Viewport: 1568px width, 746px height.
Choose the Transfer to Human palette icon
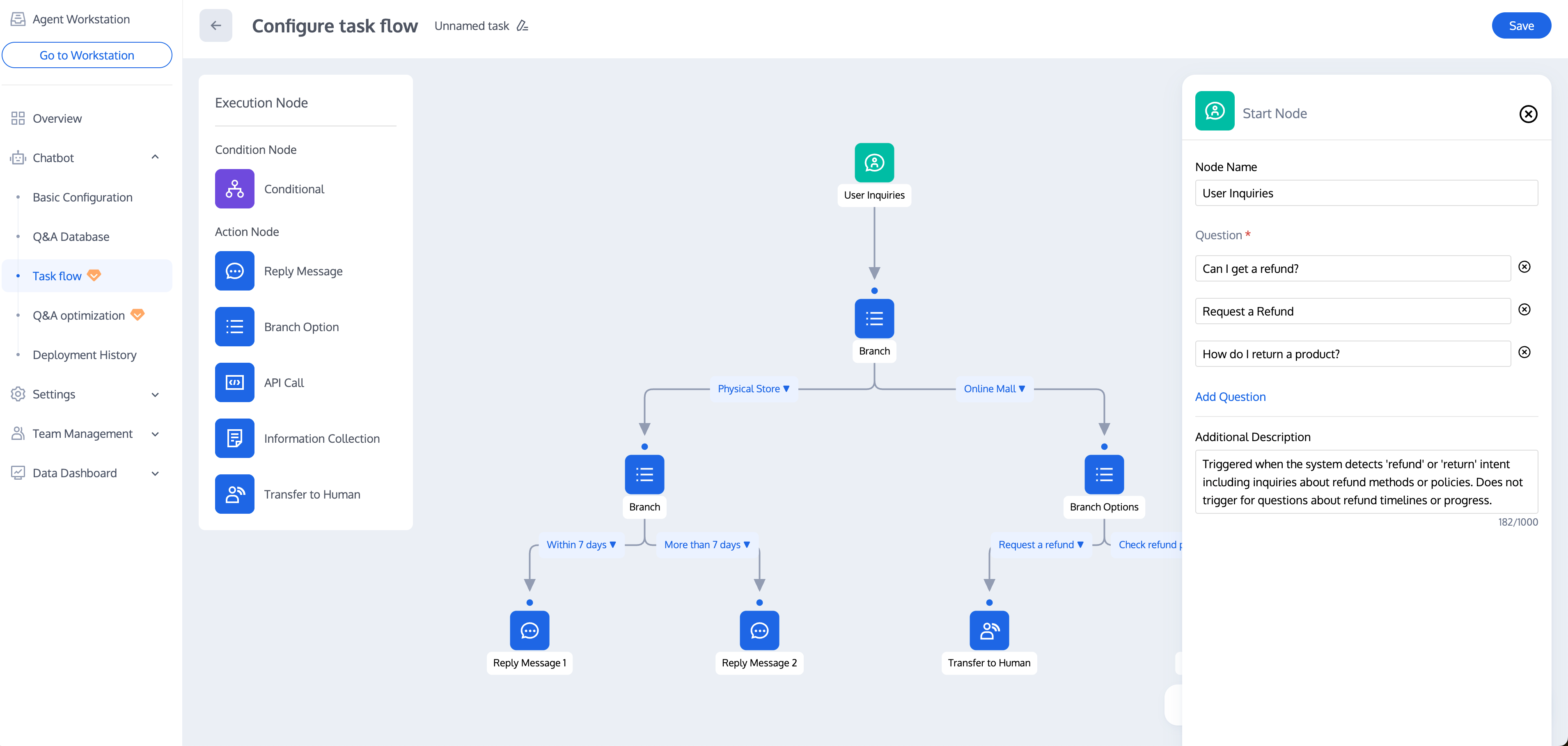coord(234,494)
